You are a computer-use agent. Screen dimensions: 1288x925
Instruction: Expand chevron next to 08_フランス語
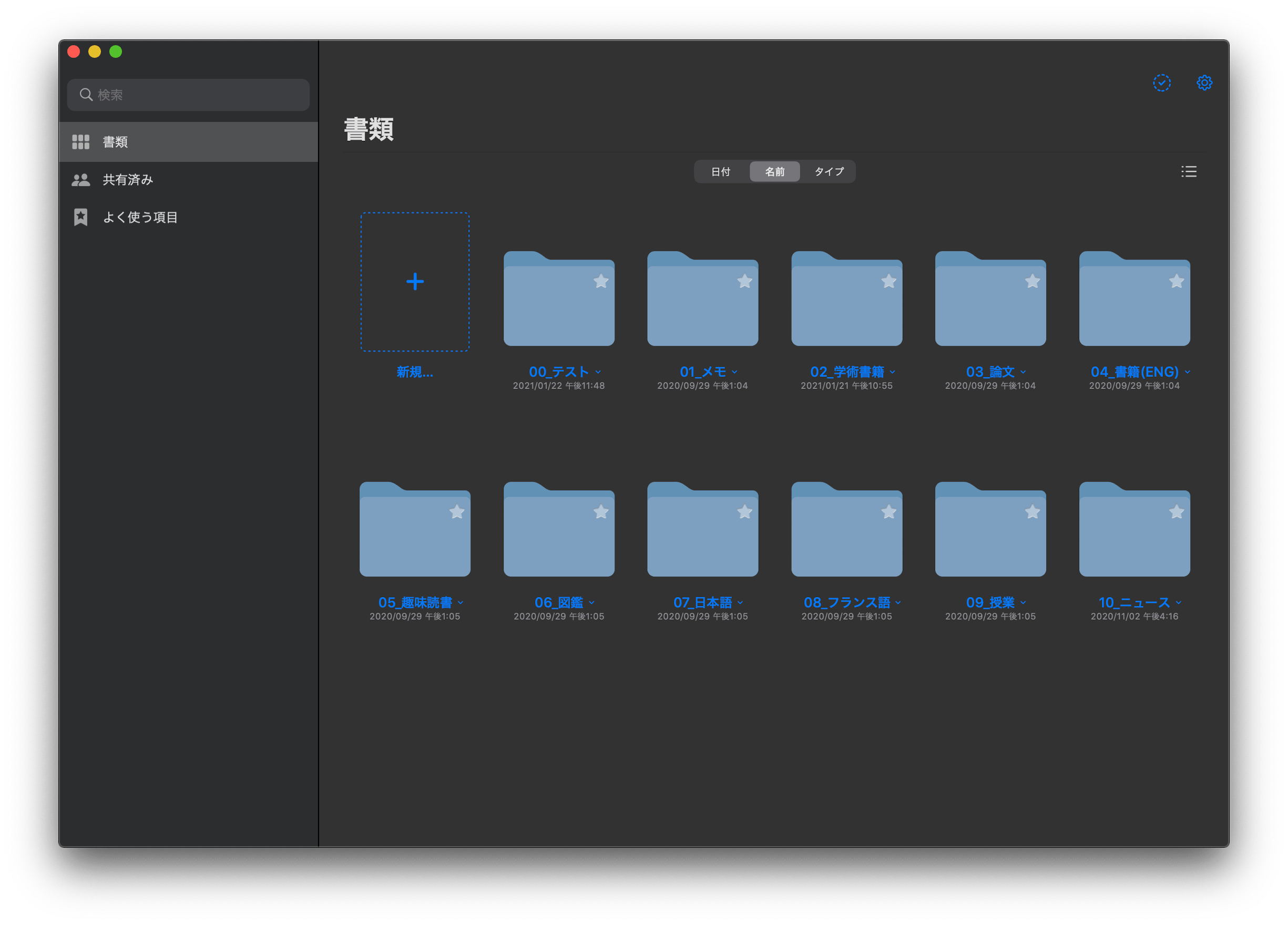898,602
